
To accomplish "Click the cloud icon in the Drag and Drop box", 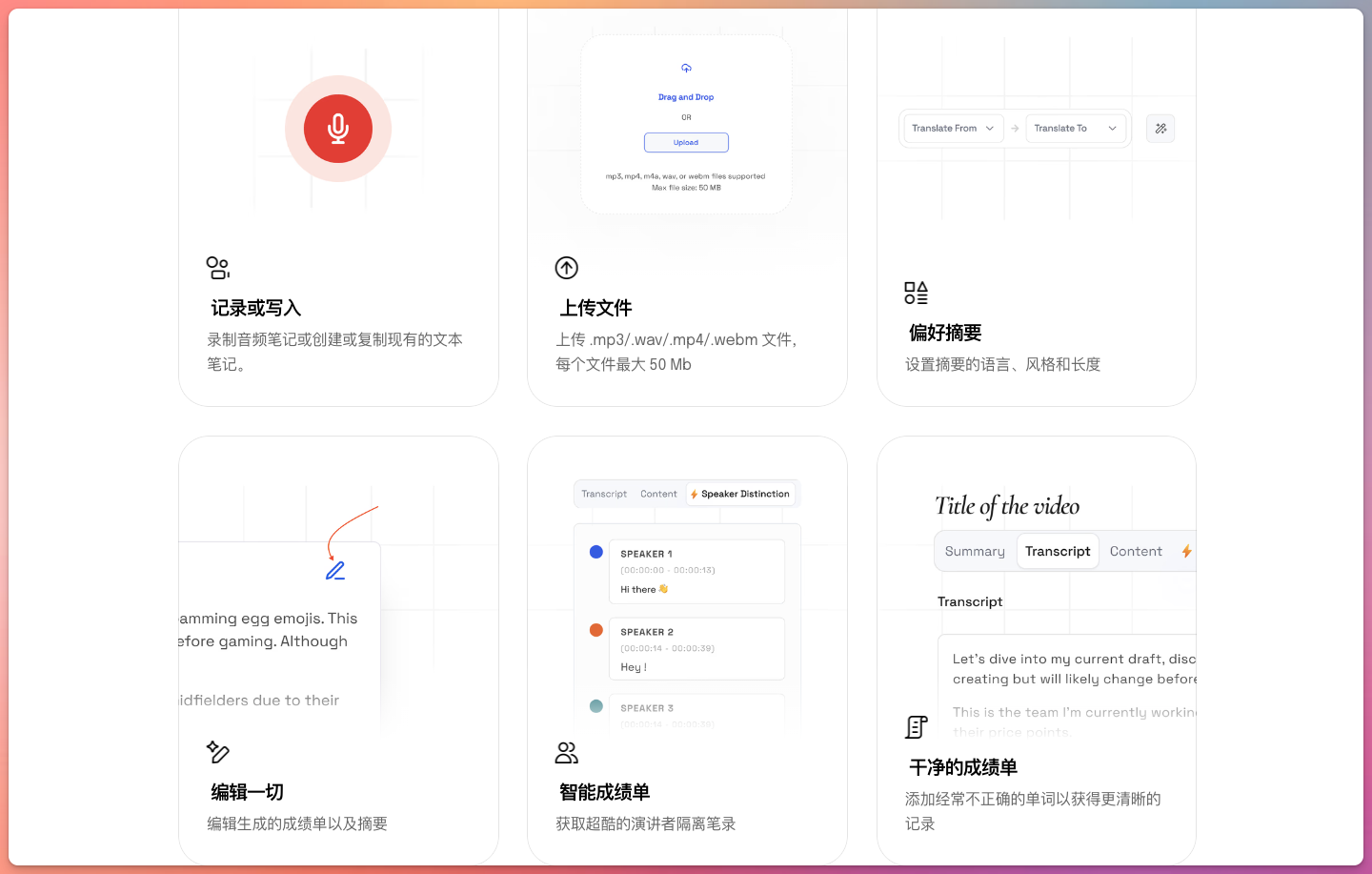I will click(x=686, y=68).
